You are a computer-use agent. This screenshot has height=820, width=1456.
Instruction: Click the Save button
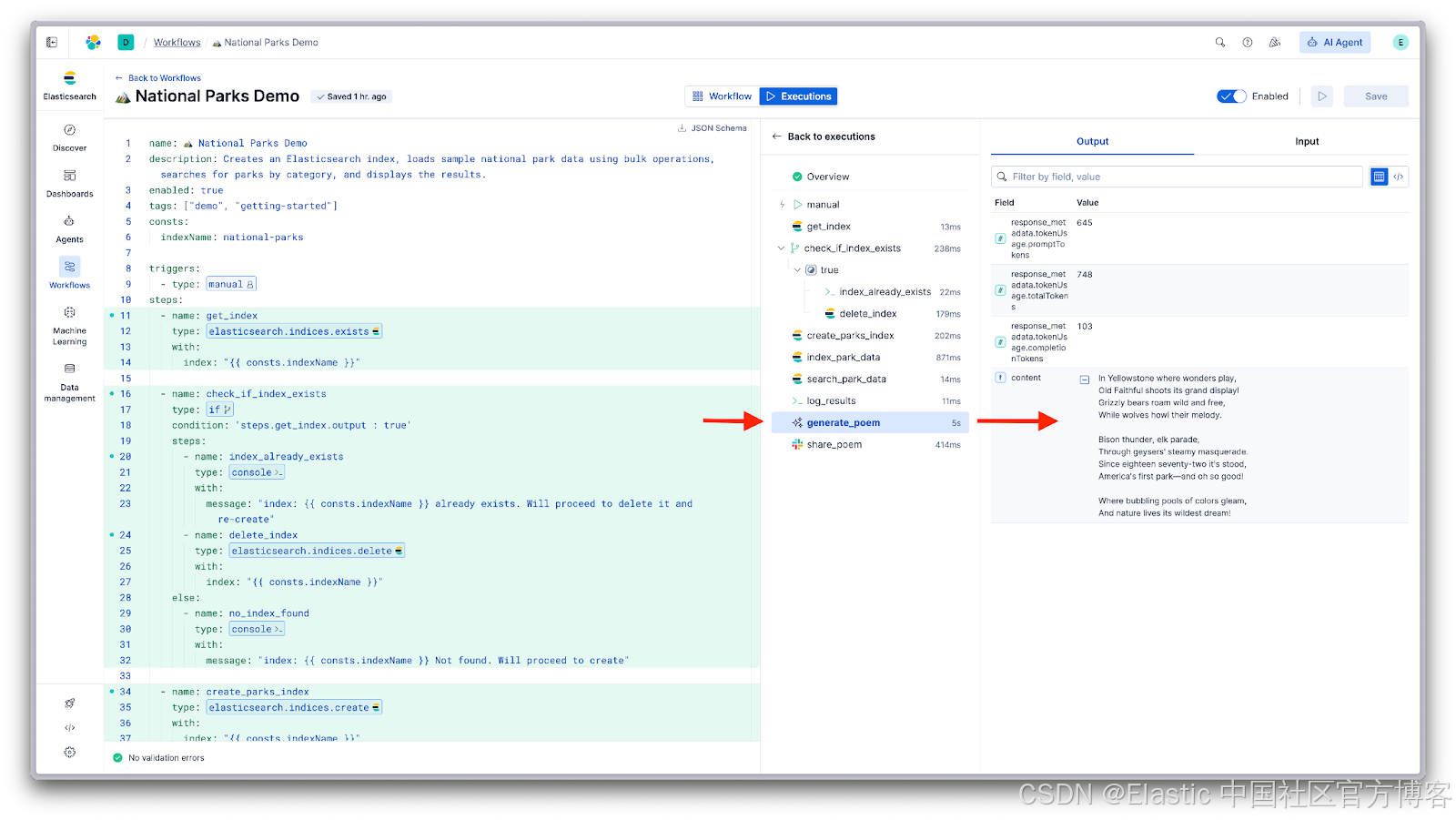click(1376, 96)
